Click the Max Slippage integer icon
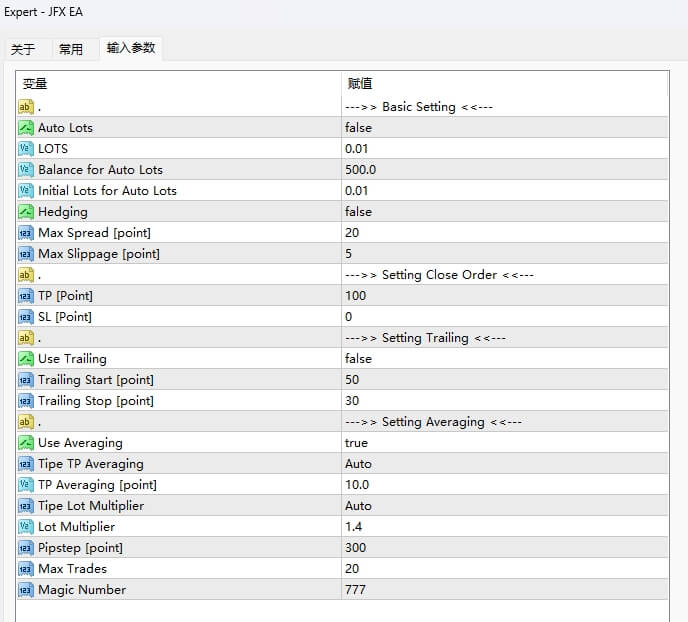This screenshot has height=622, width=688. coord(26,254)
